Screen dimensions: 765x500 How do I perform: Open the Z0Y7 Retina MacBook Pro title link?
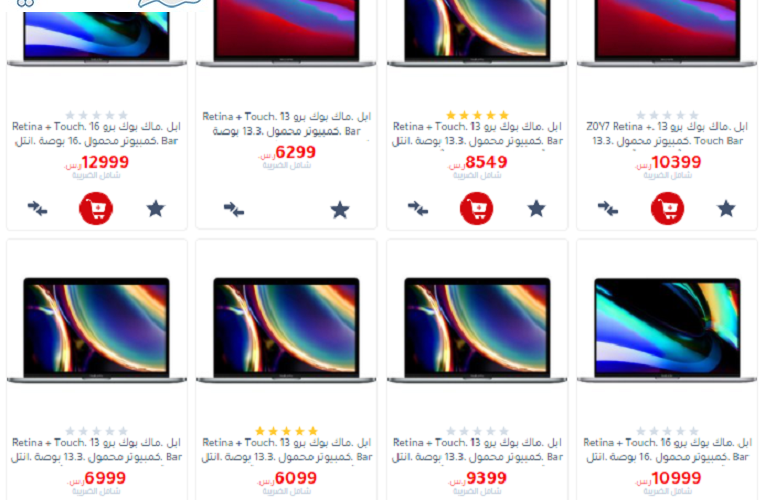click(x=667, y=134)
